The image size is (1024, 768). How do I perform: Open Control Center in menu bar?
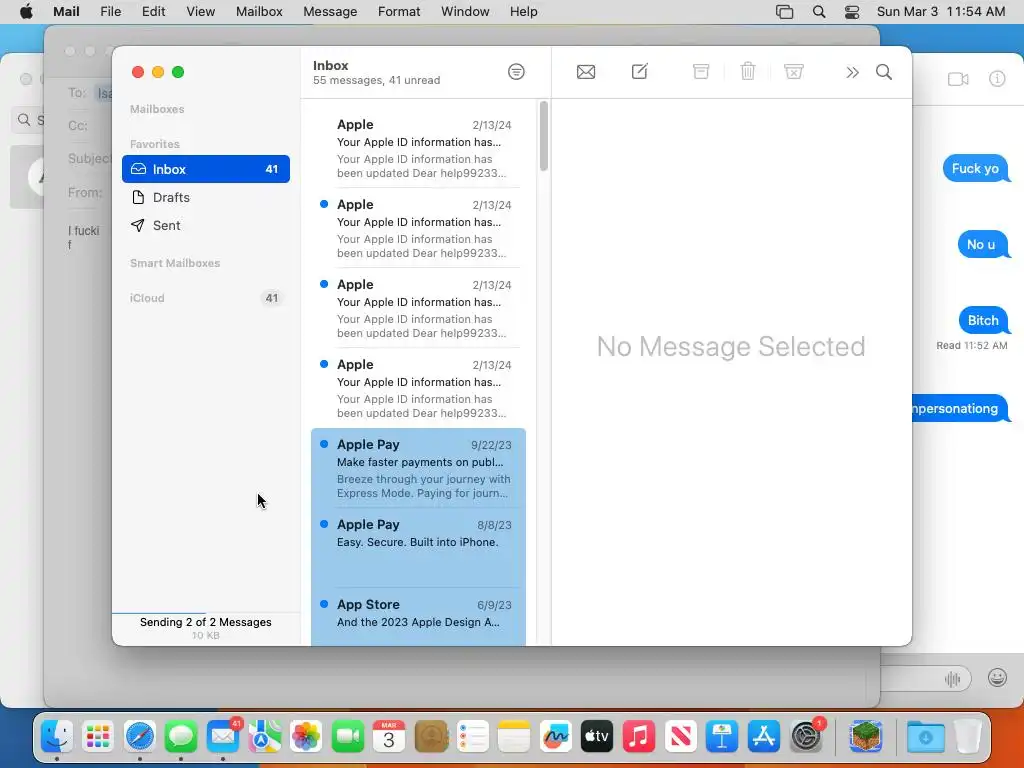click(x=852, y=12)
